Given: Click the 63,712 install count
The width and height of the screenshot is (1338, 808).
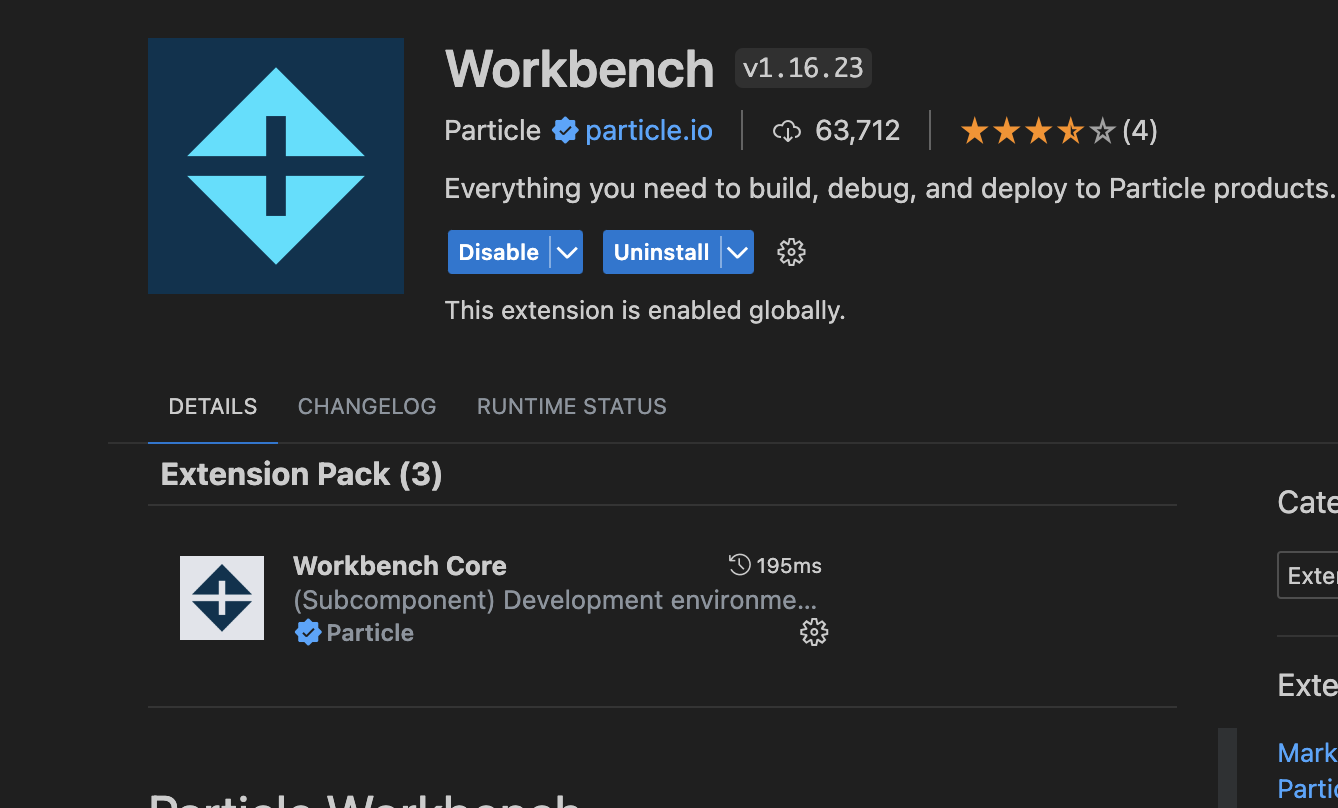Looking at the screenshot, I should [x=858, y=131].
